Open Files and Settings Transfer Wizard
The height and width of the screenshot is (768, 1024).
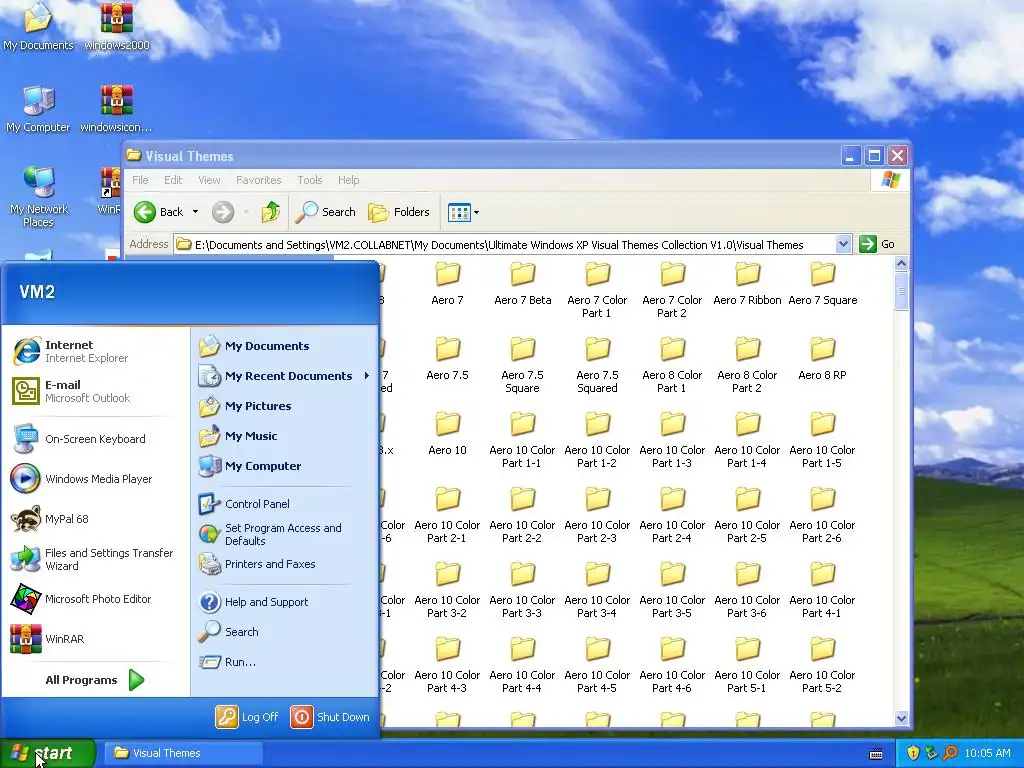point(91,559)
